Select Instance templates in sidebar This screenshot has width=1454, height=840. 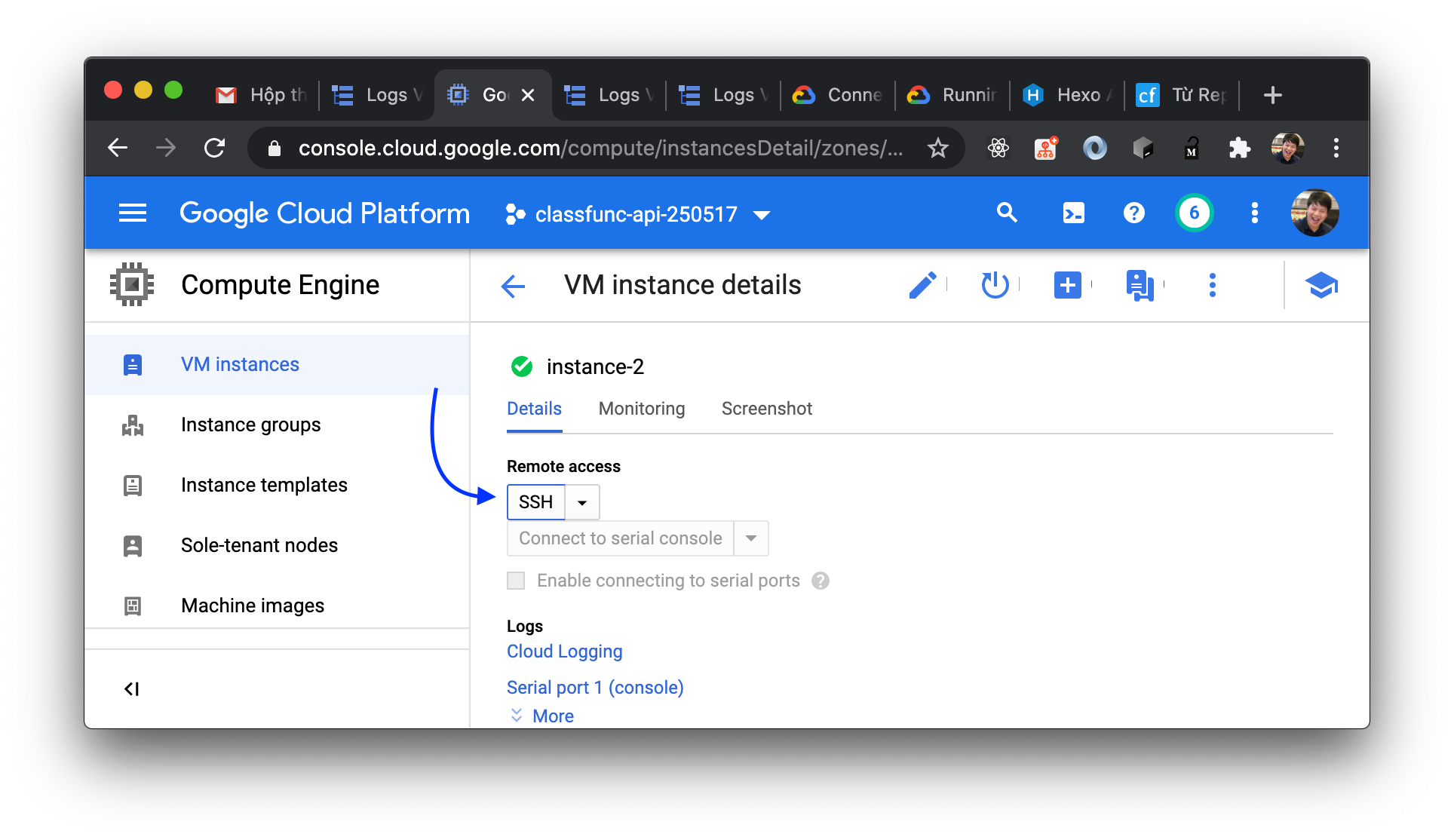(x=264, y=485)
